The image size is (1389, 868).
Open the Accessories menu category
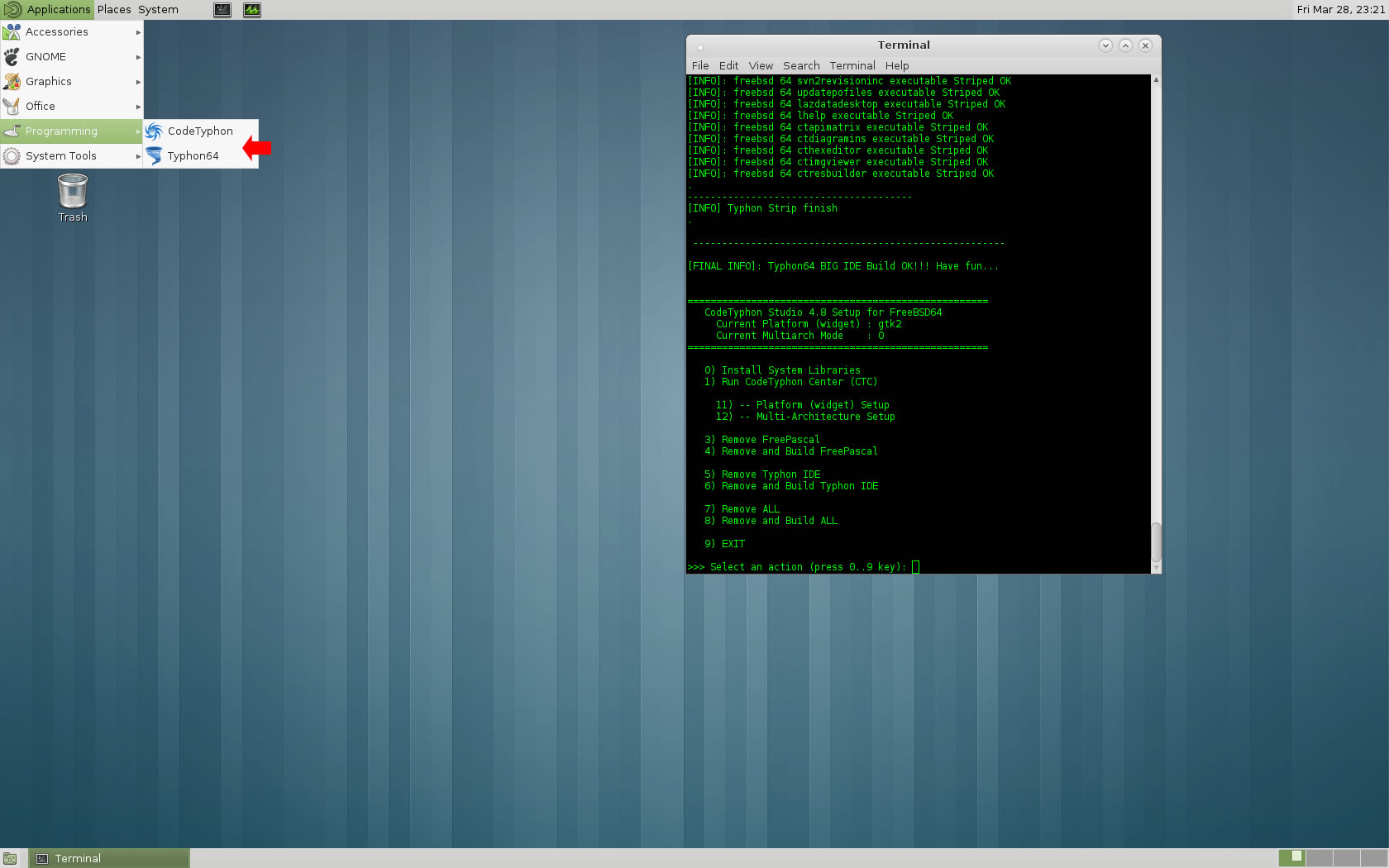coord(71,31)
